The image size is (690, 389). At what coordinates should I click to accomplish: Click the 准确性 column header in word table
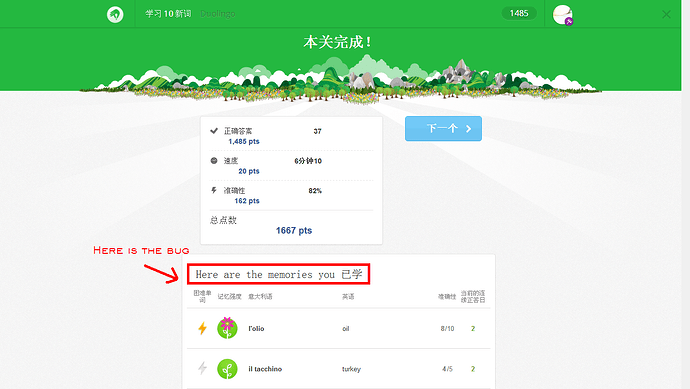[x=447, y=297]
